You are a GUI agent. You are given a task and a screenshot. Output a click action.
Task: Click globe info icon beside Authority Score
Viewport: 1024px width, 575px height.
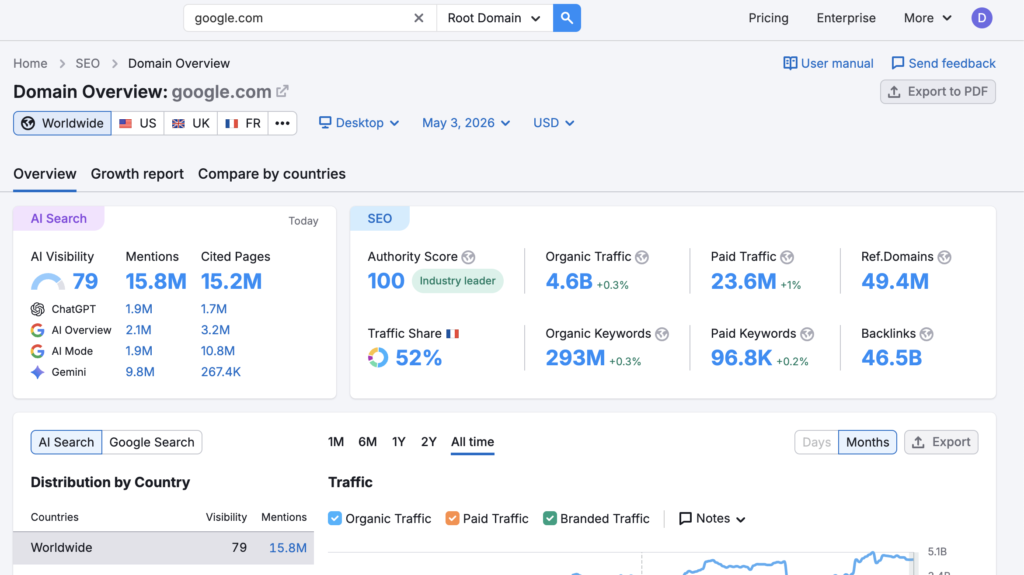click(468, 257)
